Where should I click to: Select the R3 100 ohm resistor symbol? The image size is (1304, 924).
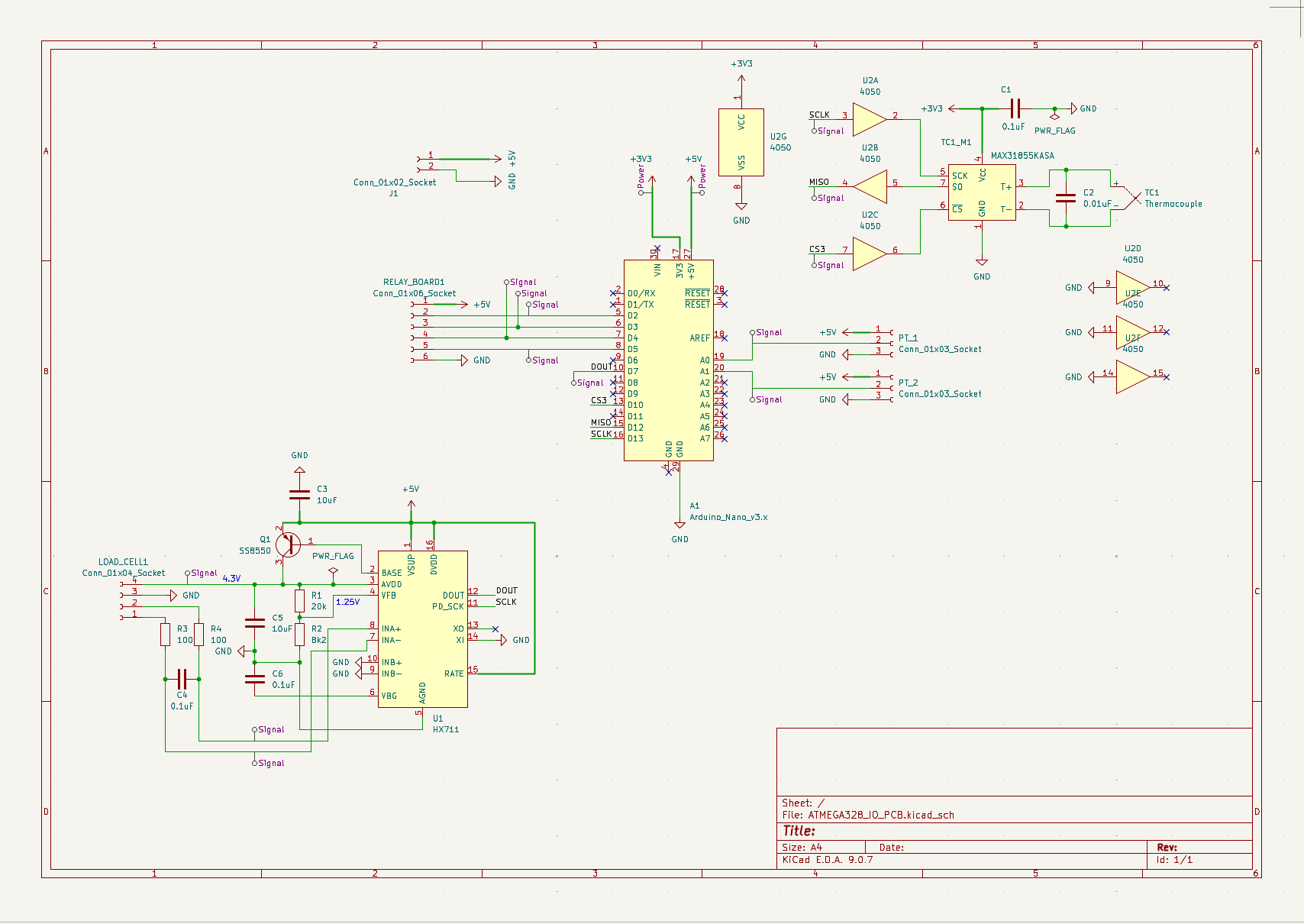click(x=165, y=635)
